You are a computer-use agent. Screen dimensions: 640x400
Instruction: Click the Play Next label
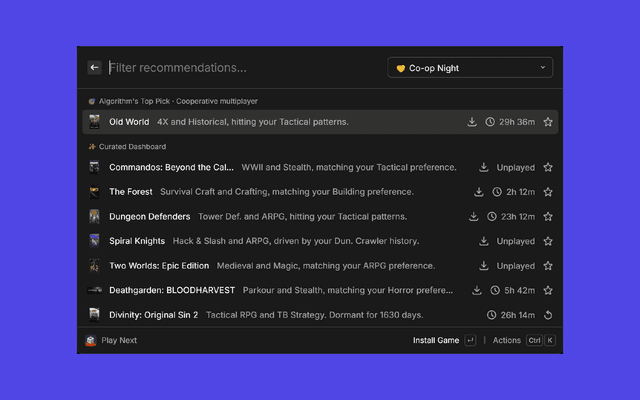119,340
